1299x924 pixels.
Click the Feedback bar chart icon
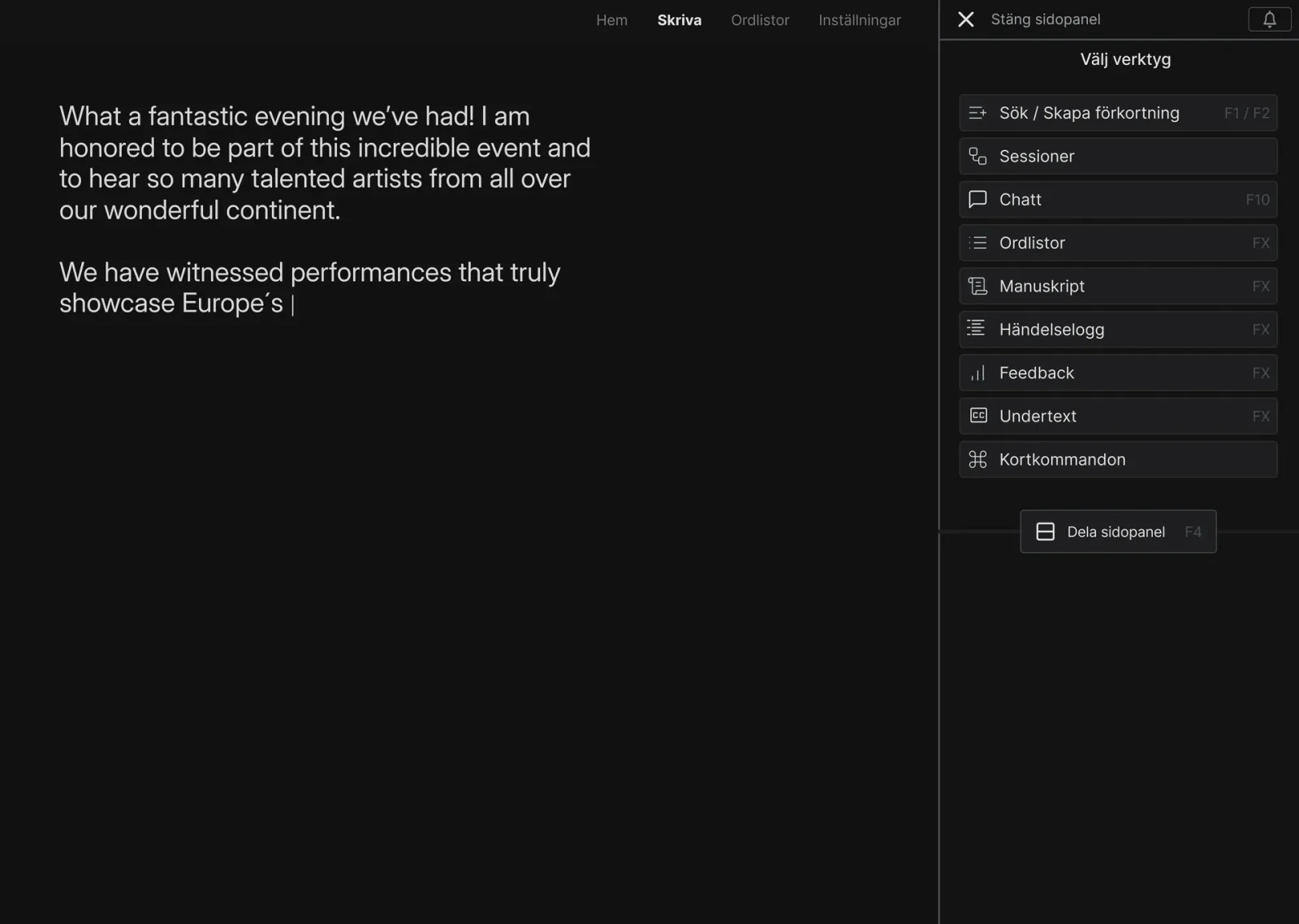pos(977,373)
